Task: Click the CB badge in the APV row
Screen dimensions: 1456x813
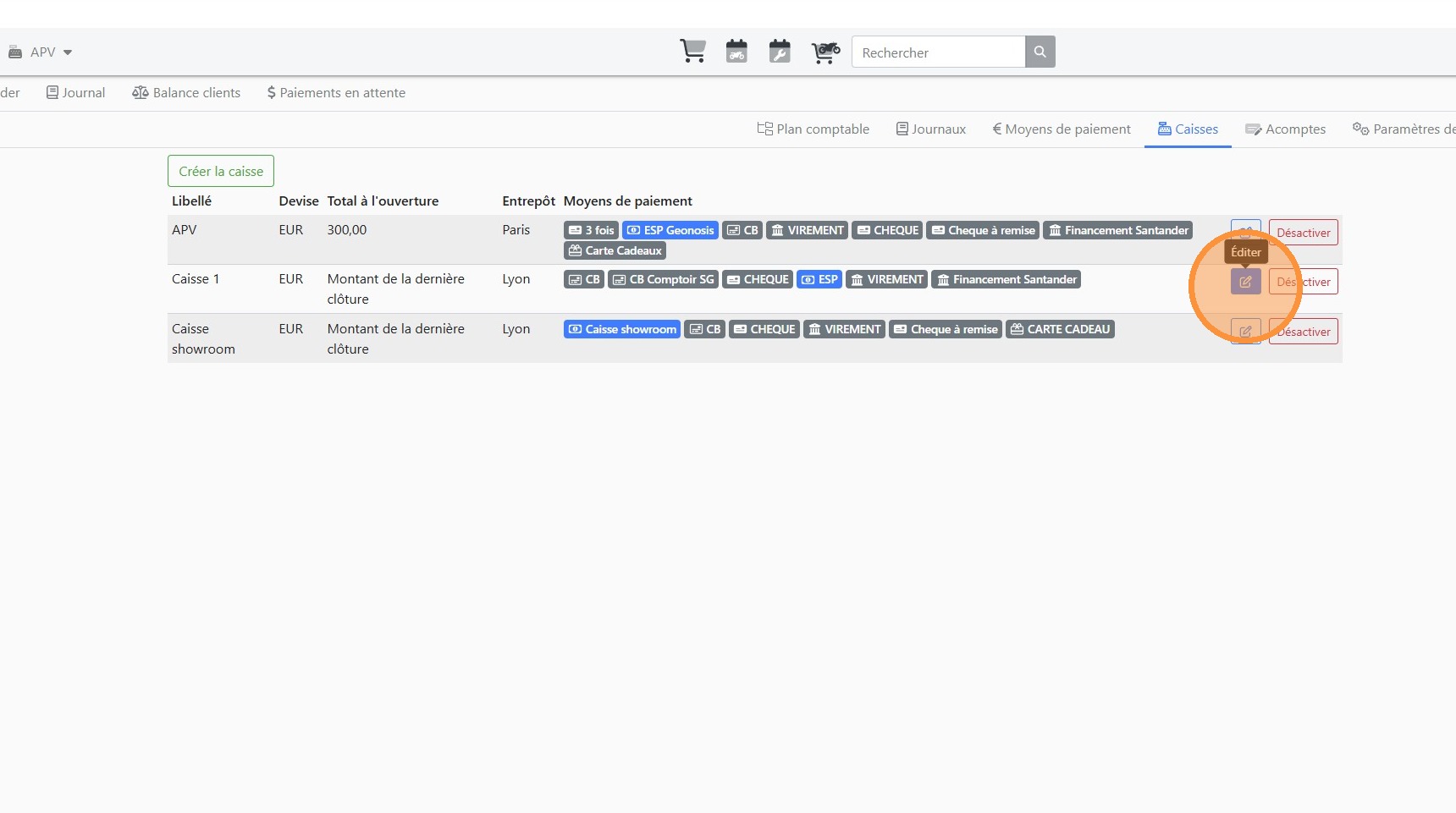Action: [742, 230]
